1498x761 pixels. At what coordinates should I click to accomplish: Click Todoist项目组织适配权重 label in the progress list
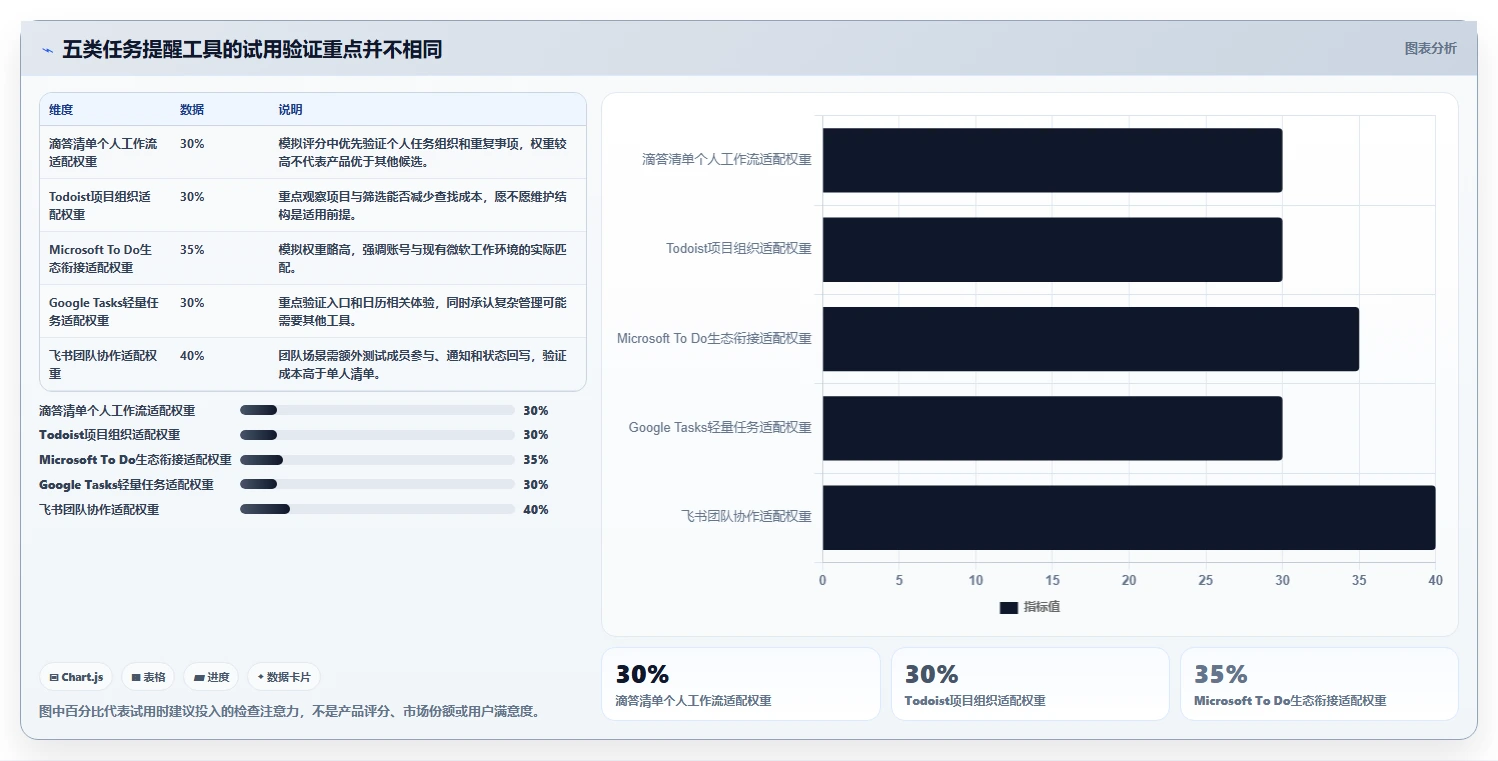coord(110,435)
